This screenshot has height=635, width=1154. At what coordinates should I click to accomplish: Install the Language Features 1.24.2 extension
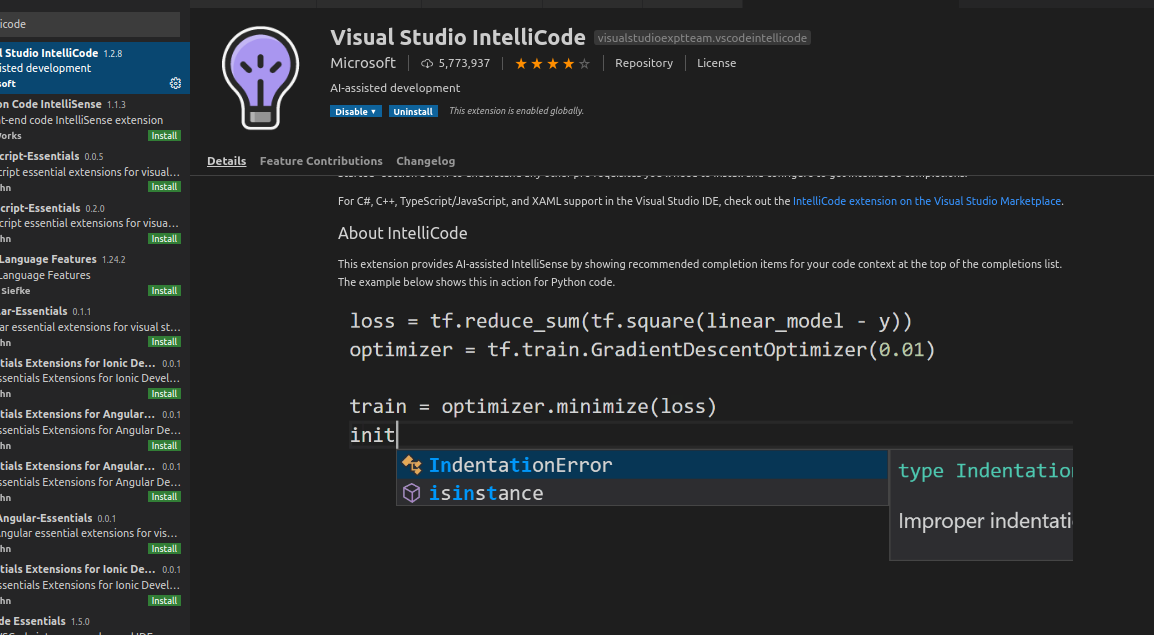[164, 290]
